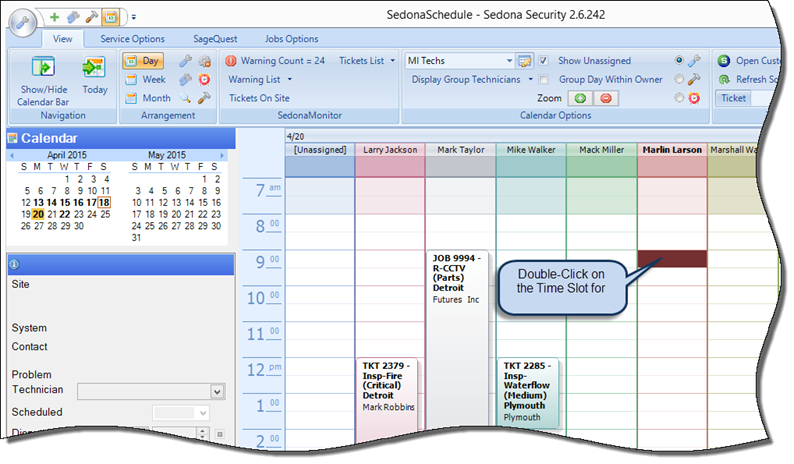Go to next month in Calendar panel
The height and width of the screenshot is (464, 794).
click(x=222, y=156)
